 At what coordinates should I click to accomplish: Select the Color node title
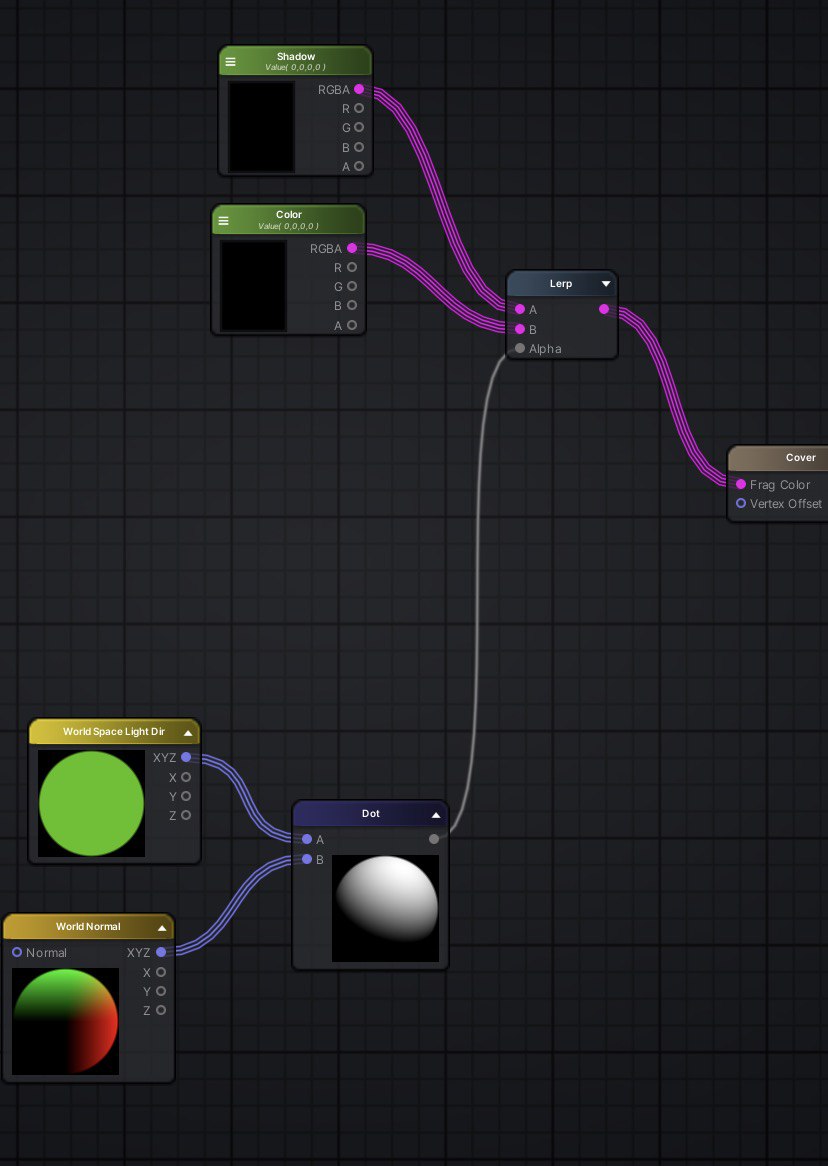coord(289,215)
